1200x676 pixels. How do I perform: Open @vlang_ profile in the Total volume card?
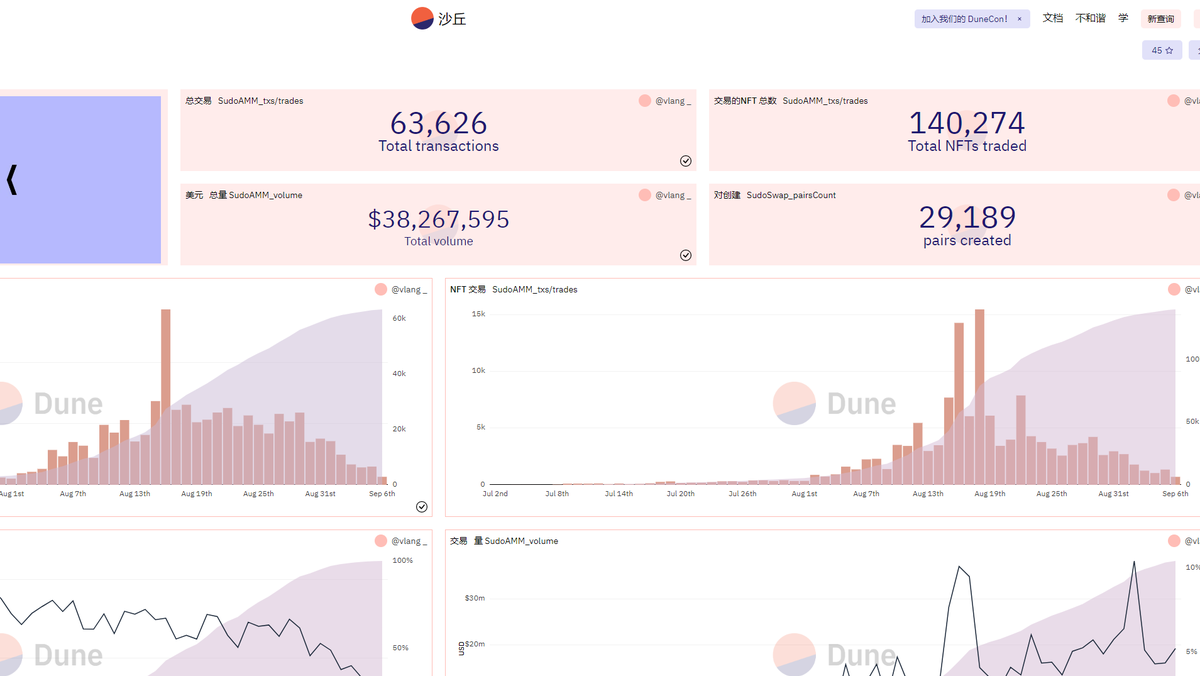(673, 195)
